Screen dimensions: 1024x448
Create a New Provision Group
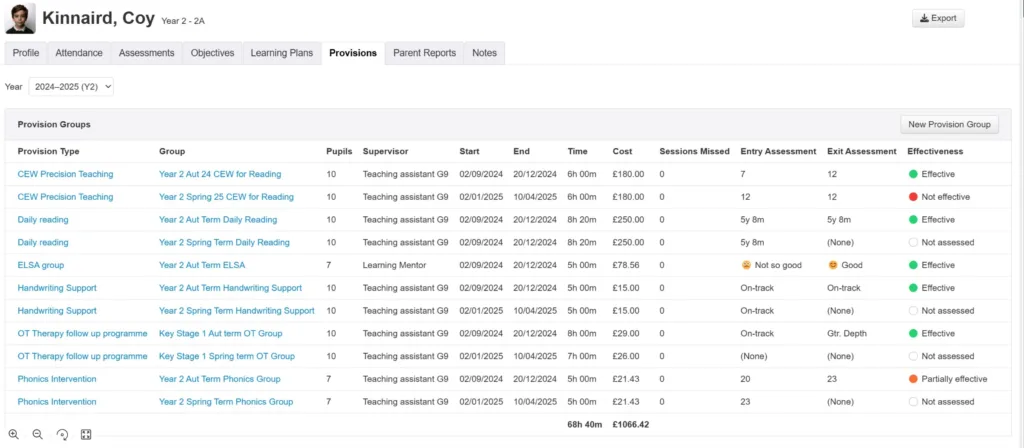pos(949,124)
